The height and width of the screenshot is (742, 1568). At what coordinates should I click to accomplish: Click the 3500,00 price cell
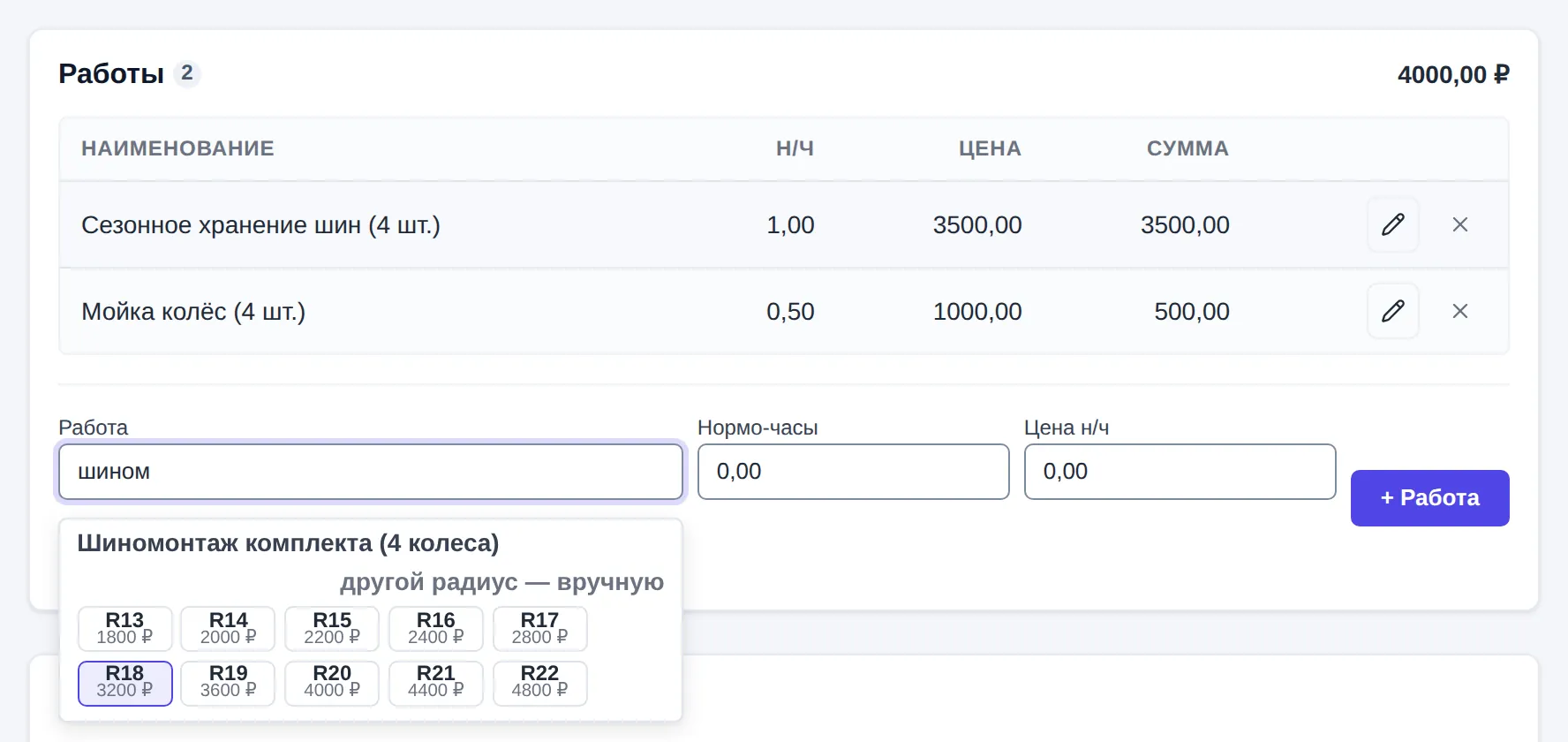point(977,225)
